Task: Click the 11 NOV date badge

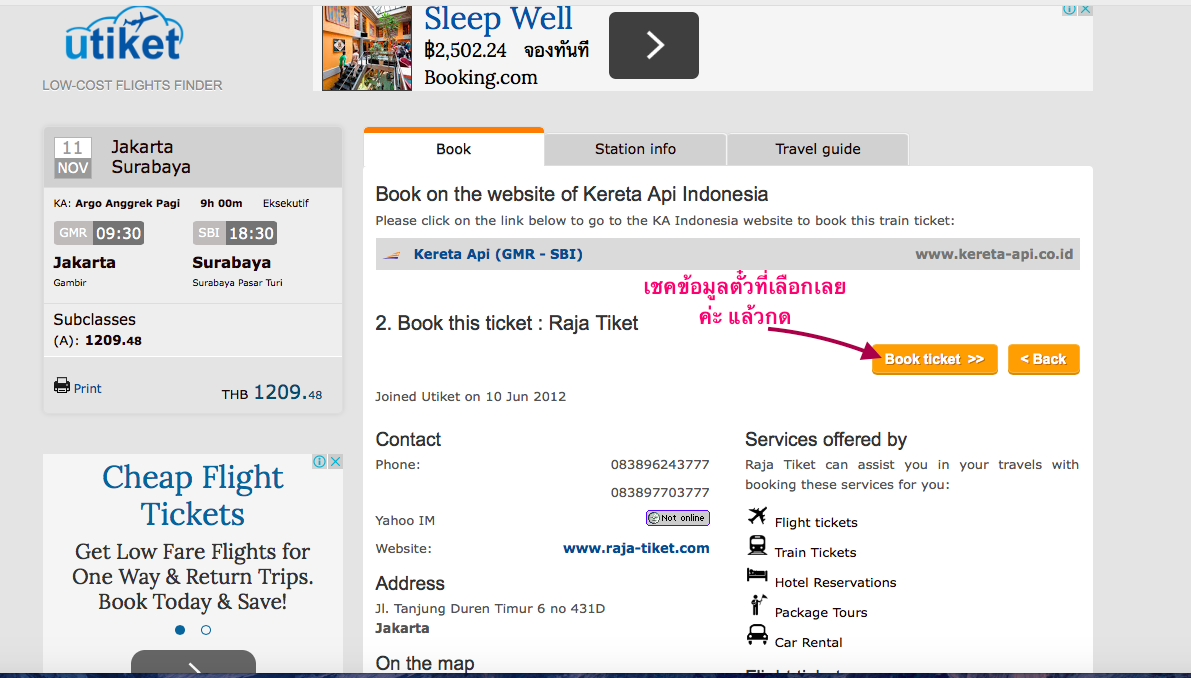Action: click(73, 158)
